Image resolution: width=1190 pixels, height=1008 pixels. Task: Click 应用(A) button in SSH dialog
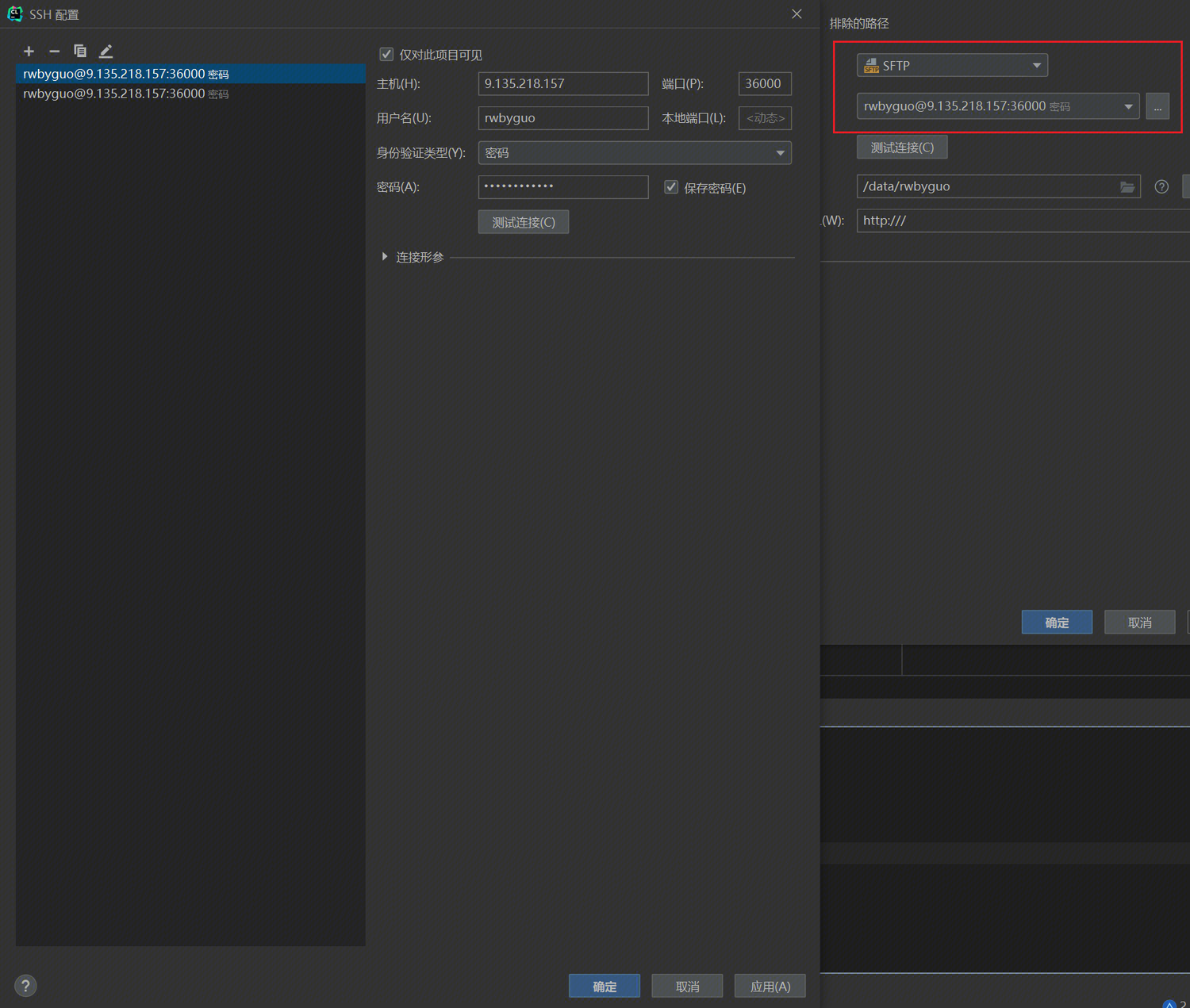click(770, 987)
